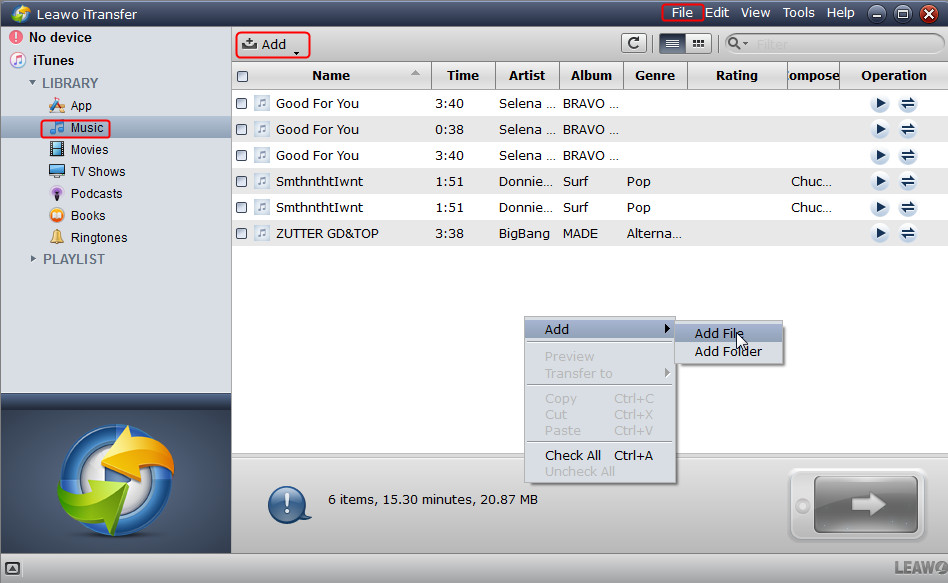This screenshot has width=948, height=583.
Task: Switch to list view
Action: (x=672, y=44)
